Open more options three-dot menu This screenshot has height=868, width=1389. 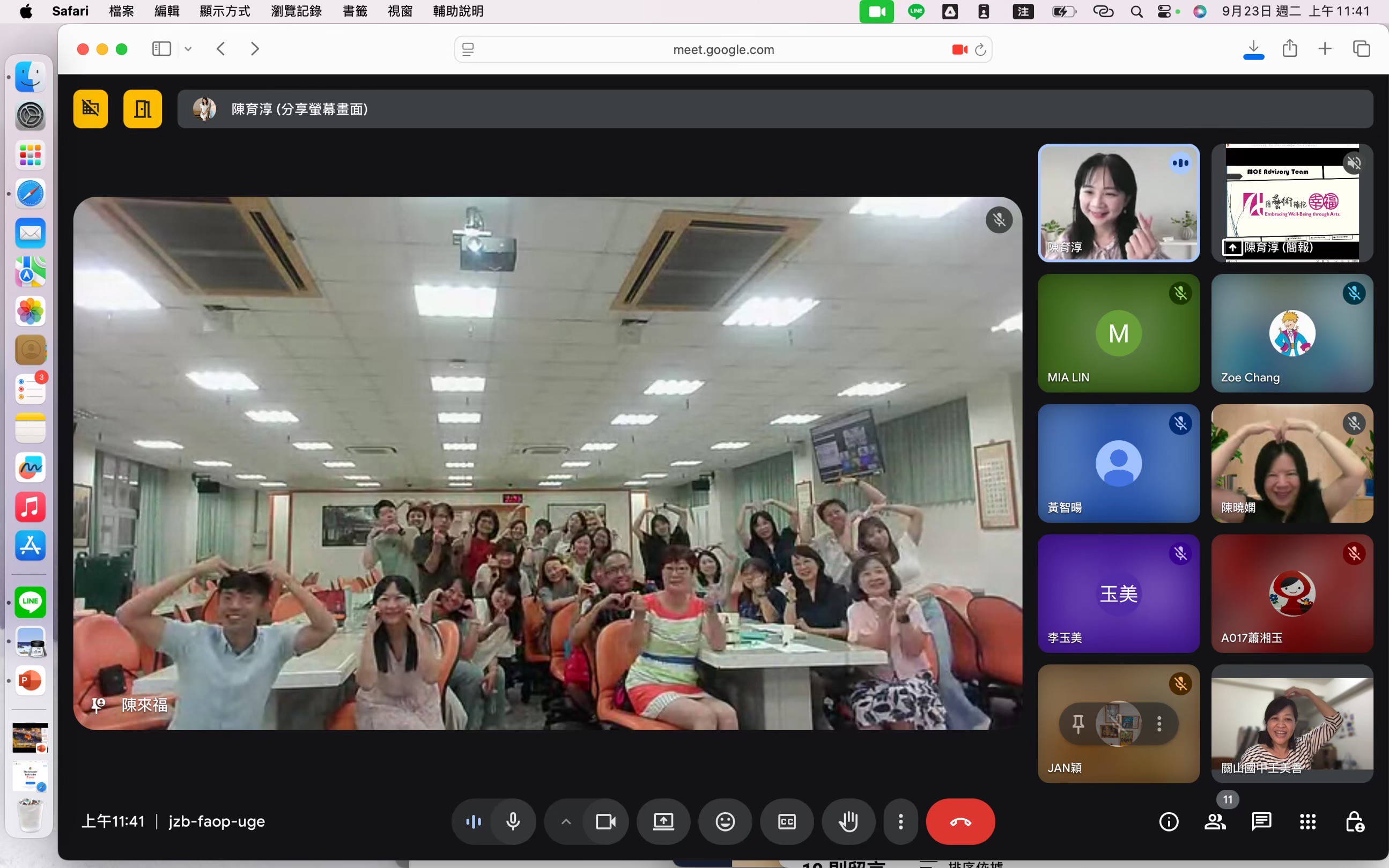coord(900,821)
